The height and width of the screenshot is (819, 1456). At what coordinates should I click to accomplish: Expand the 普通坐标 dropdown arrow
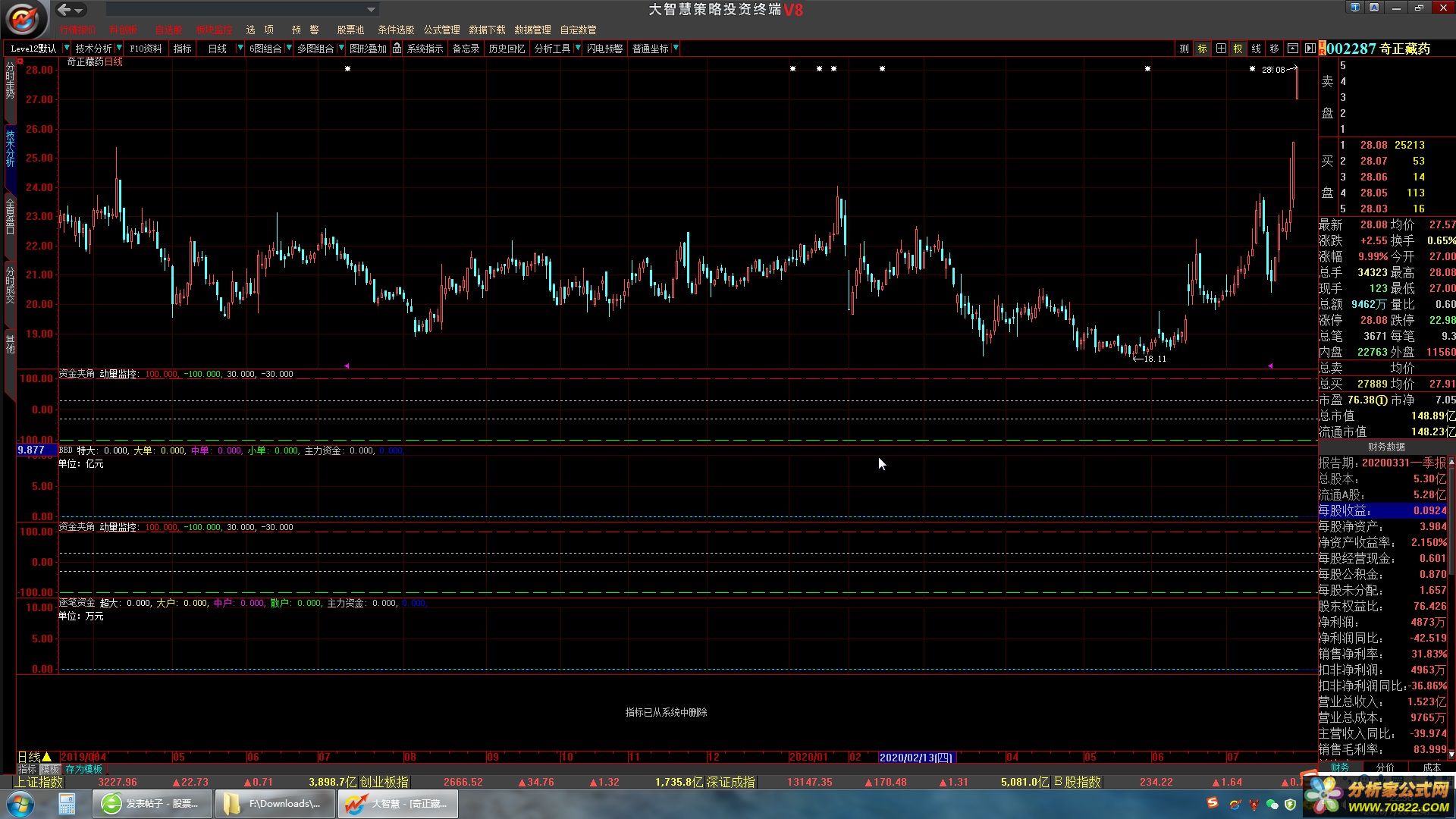(676, 49)
